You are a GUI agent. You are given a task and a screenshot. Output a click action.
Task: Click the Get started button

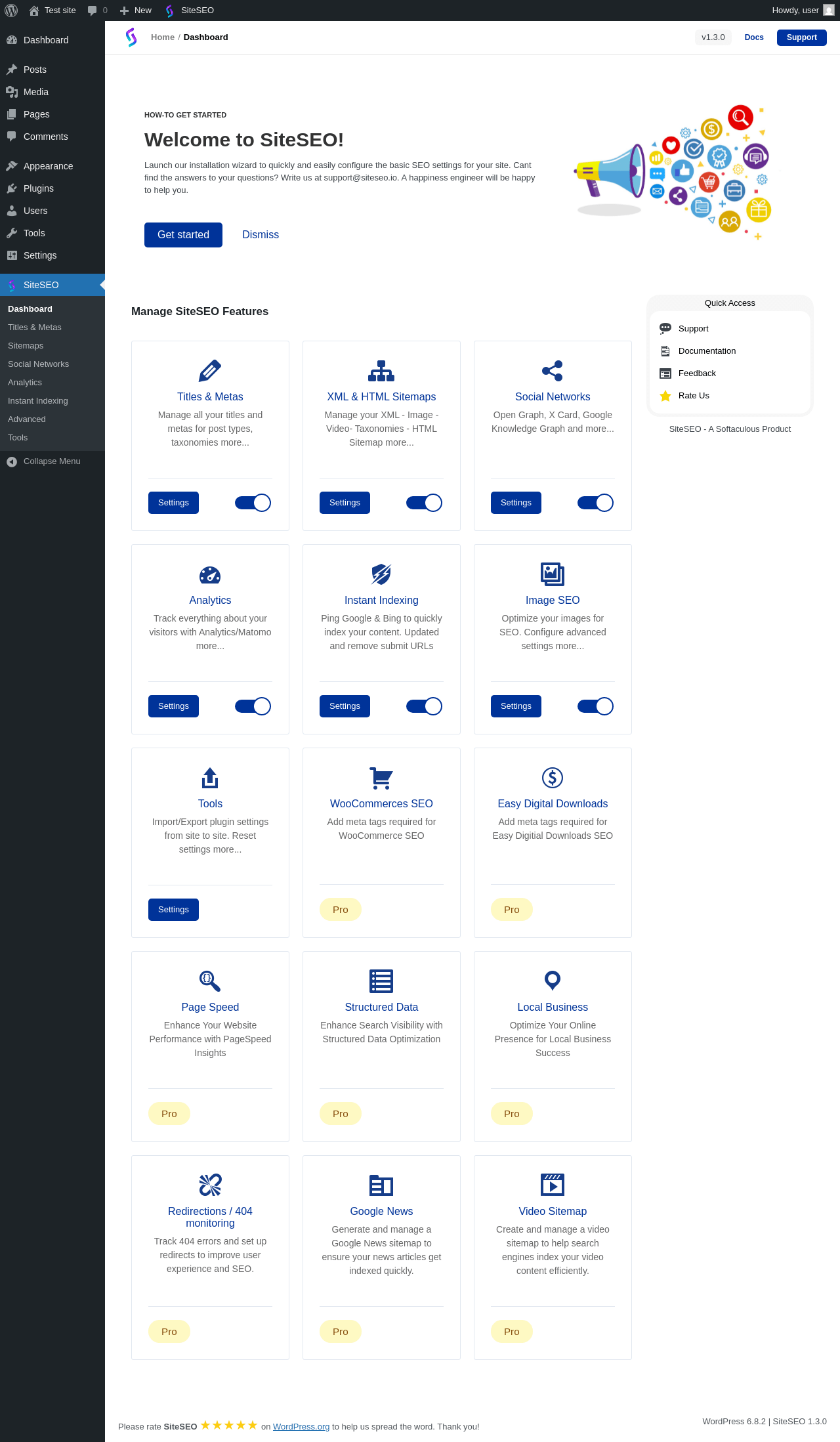[183, 235]
